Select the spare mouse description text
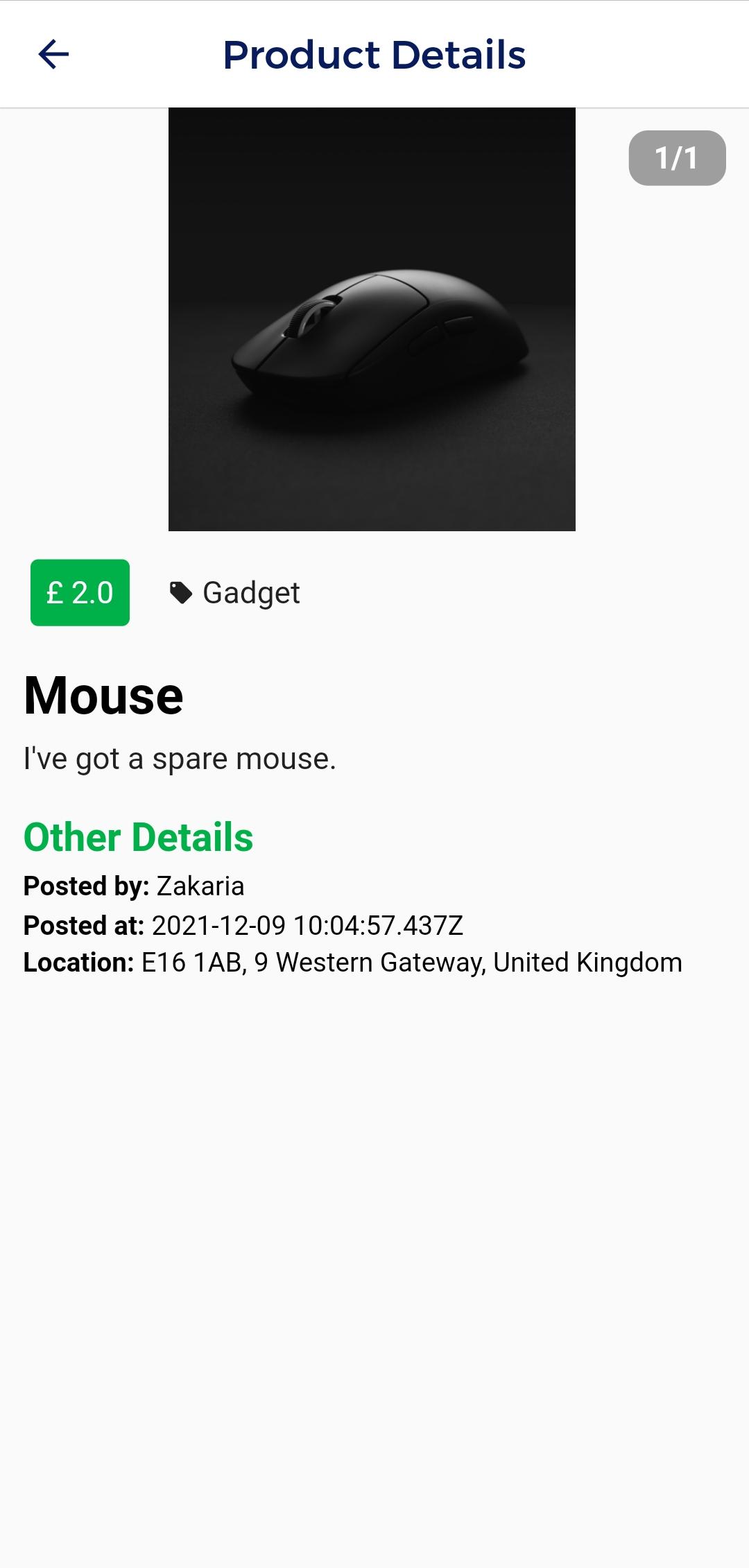Image resolution: width=749 pixels, height=1568 pixels. point(180,759)
